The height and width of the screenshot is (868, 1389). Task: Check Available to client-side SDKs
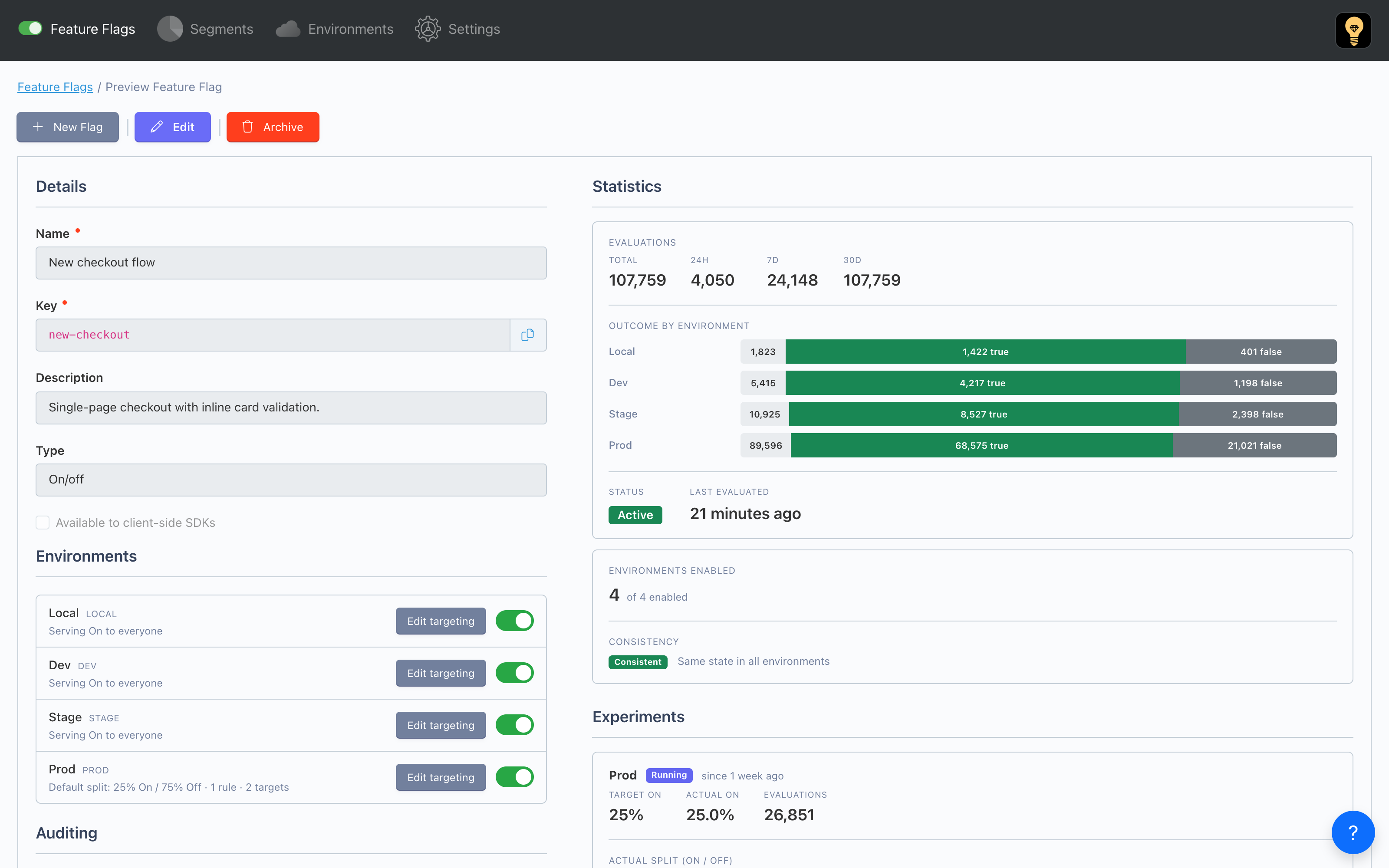click(43, 523)
